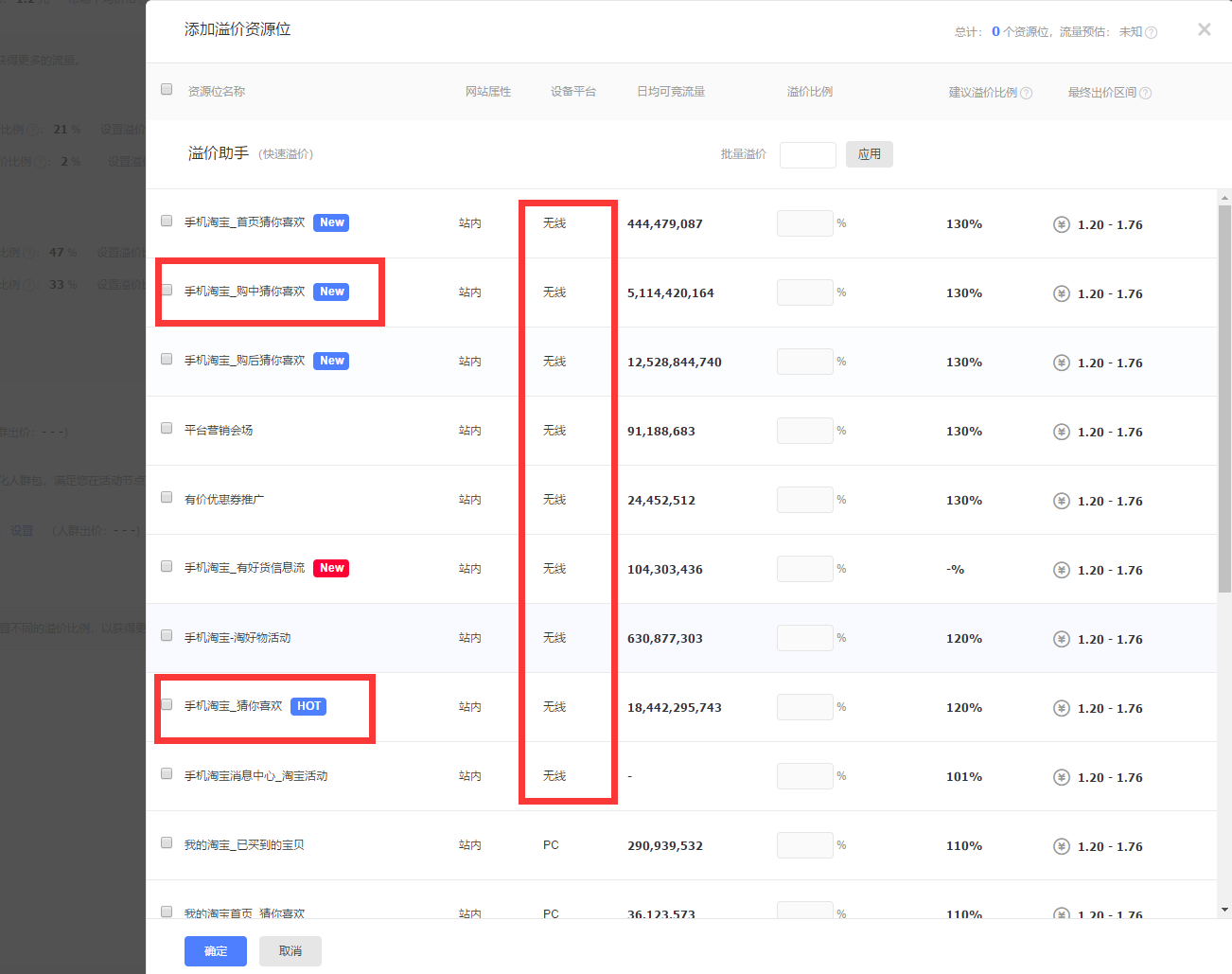Click premium input for 手机淘宝_有好货信息流
The image size is (1232, 974).
coord(805,569)
